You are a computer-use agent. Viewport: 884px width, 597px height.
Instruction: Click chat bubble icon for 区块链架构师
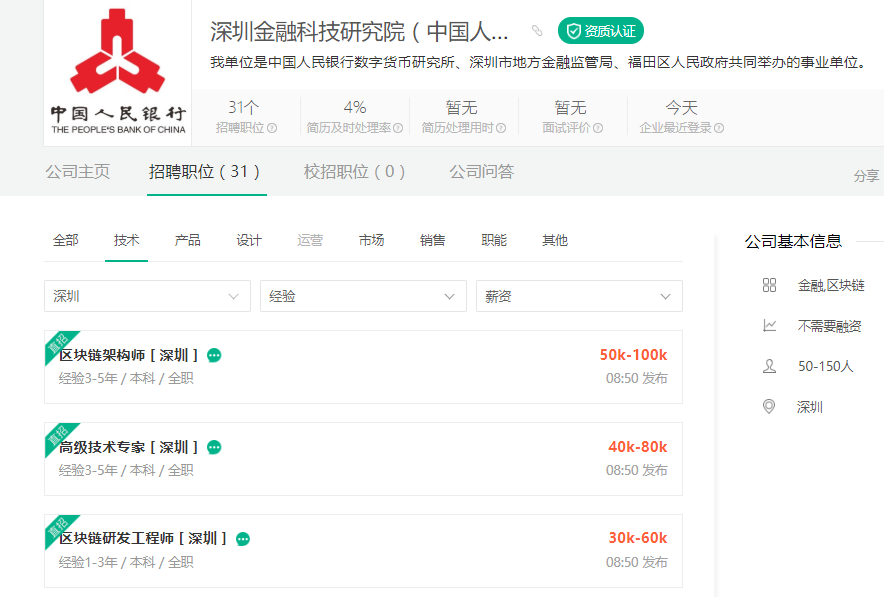(214, 355)
